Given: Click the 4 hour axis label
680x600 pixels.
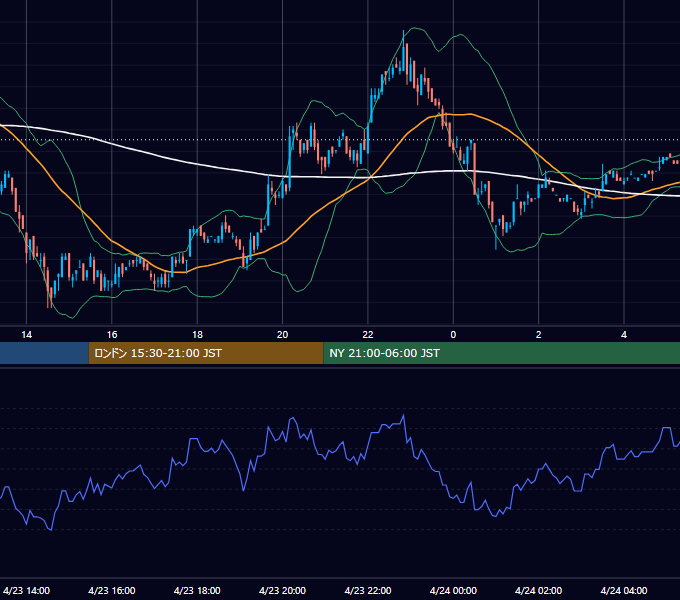Looking at the screenshot, I should 624,335.
